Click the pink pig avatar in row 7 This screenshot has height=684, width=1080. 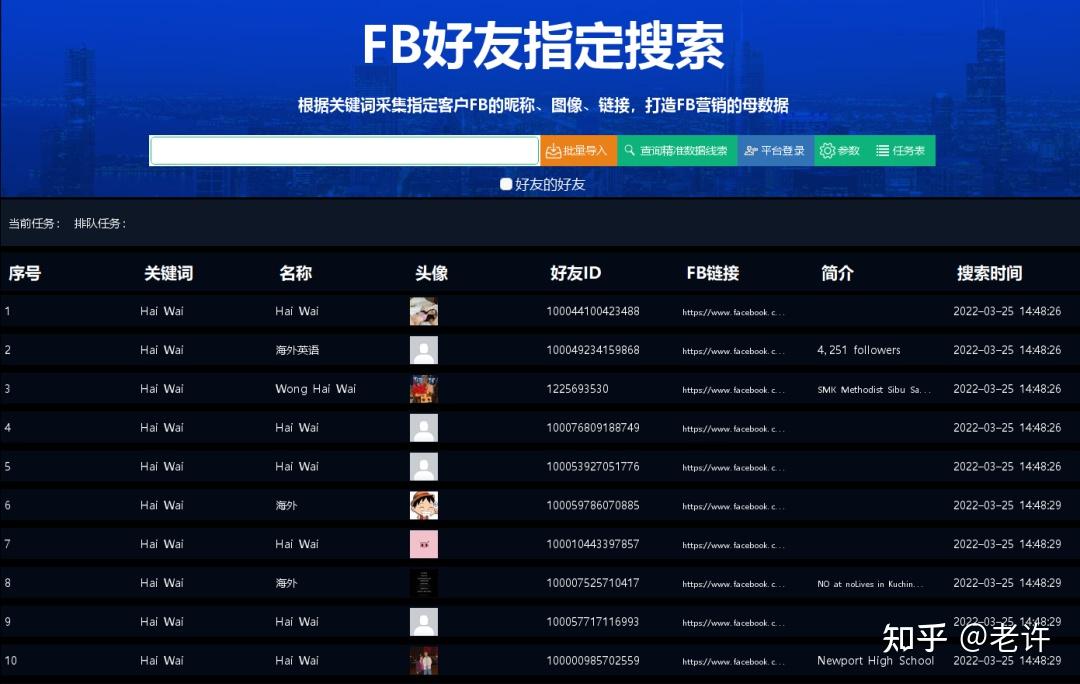point(424,544)
